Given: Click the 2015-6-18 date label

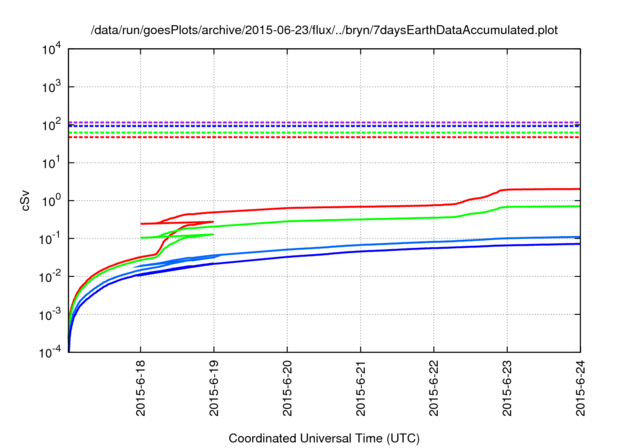Looking at the screenshot, I should (141, 388).
